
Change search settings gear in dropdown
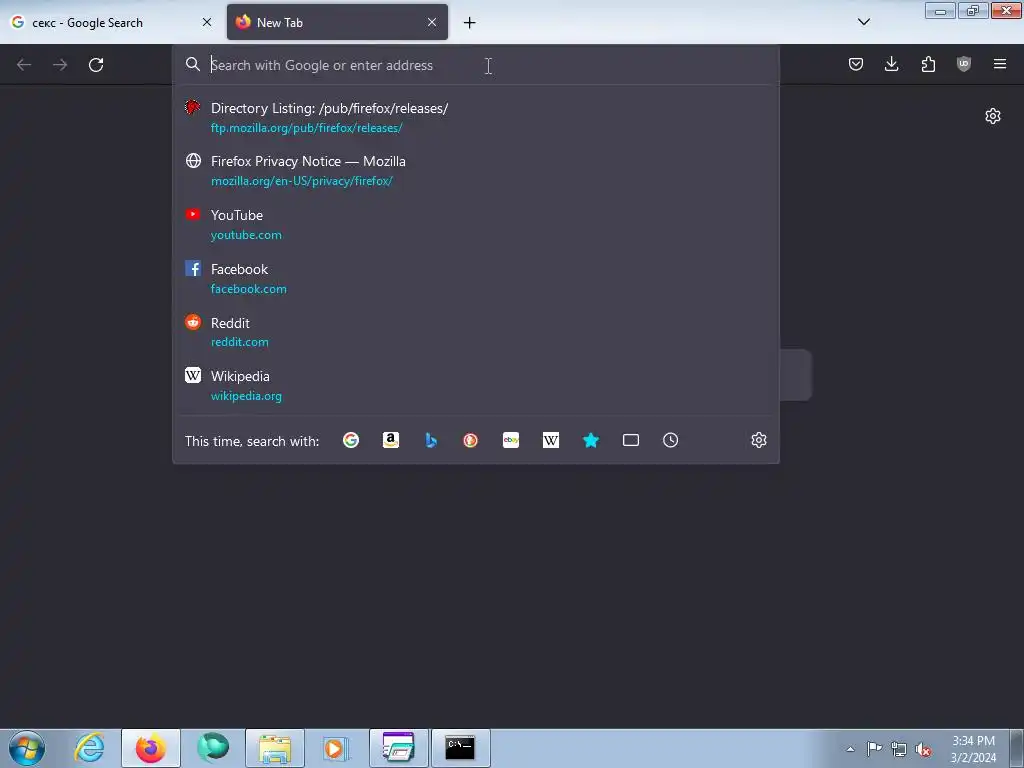click(758, 440)
